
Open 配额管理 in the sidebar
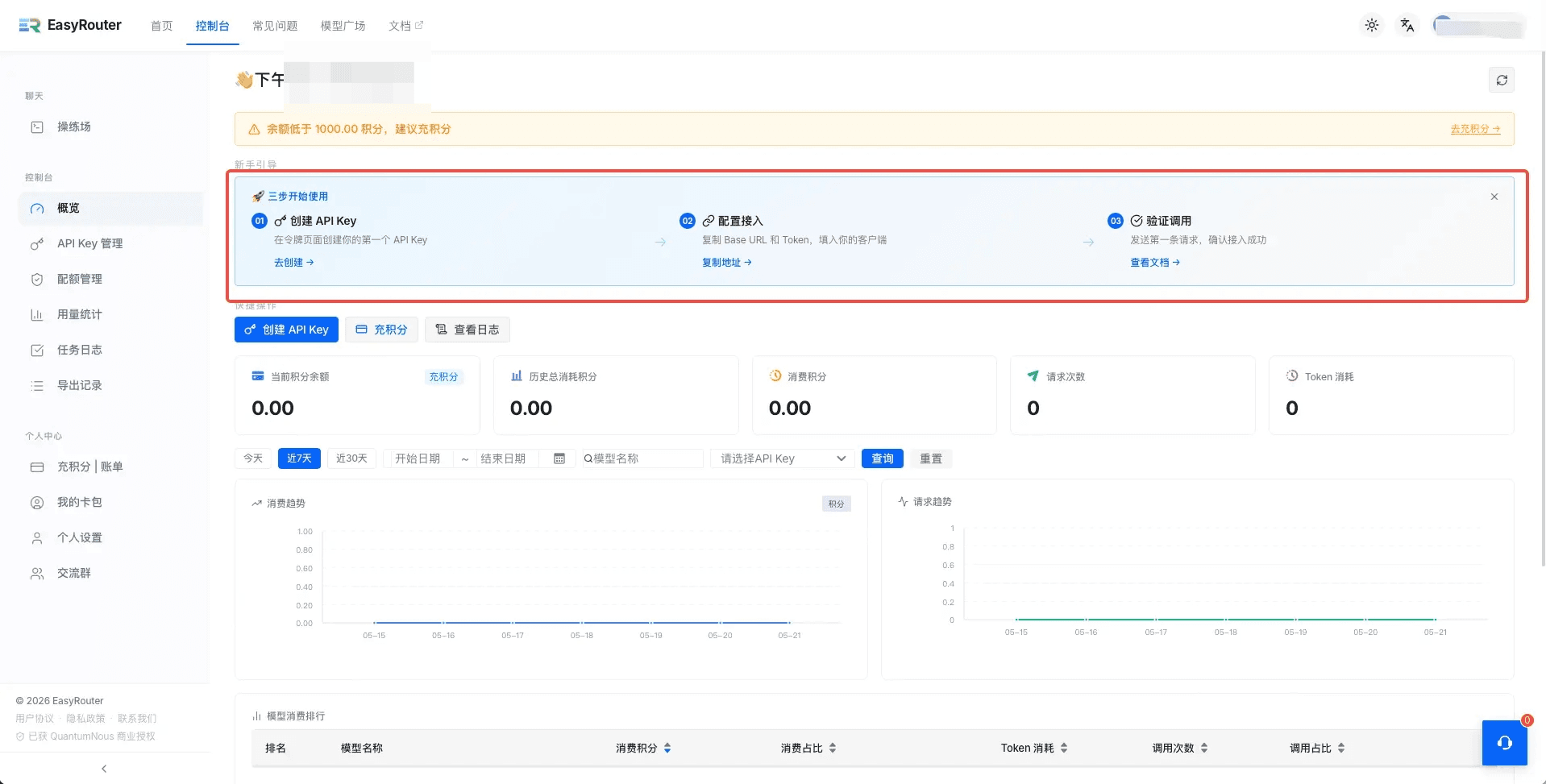coord(110,280)
